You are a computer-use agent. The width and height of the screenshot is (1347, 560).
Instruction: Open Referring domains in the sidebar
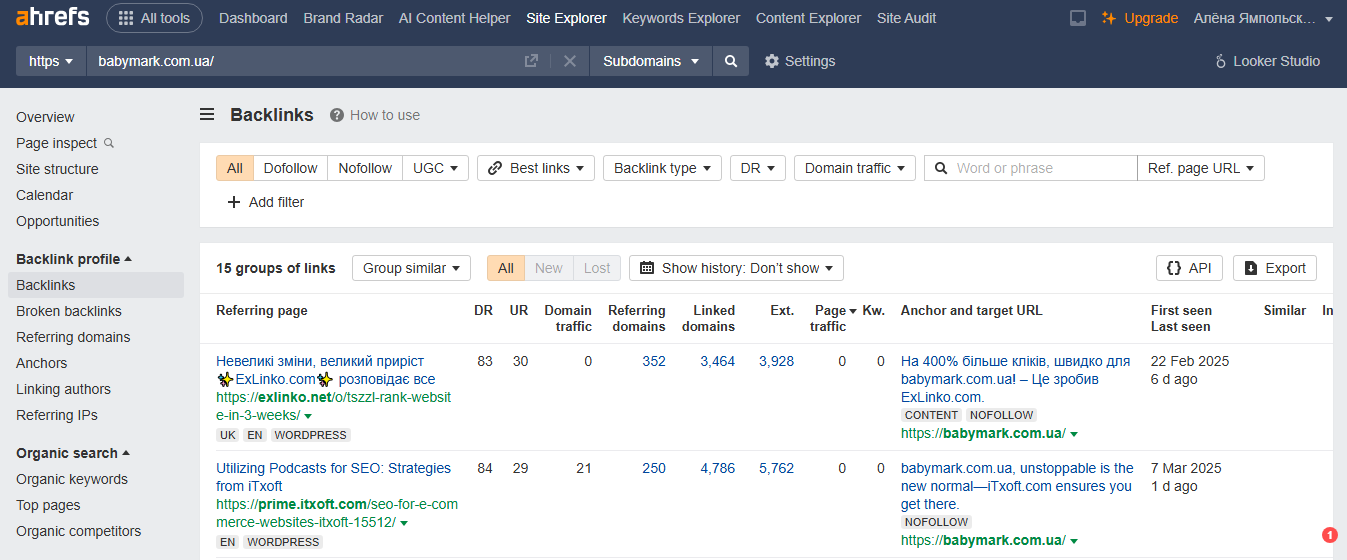coord(73,337)
